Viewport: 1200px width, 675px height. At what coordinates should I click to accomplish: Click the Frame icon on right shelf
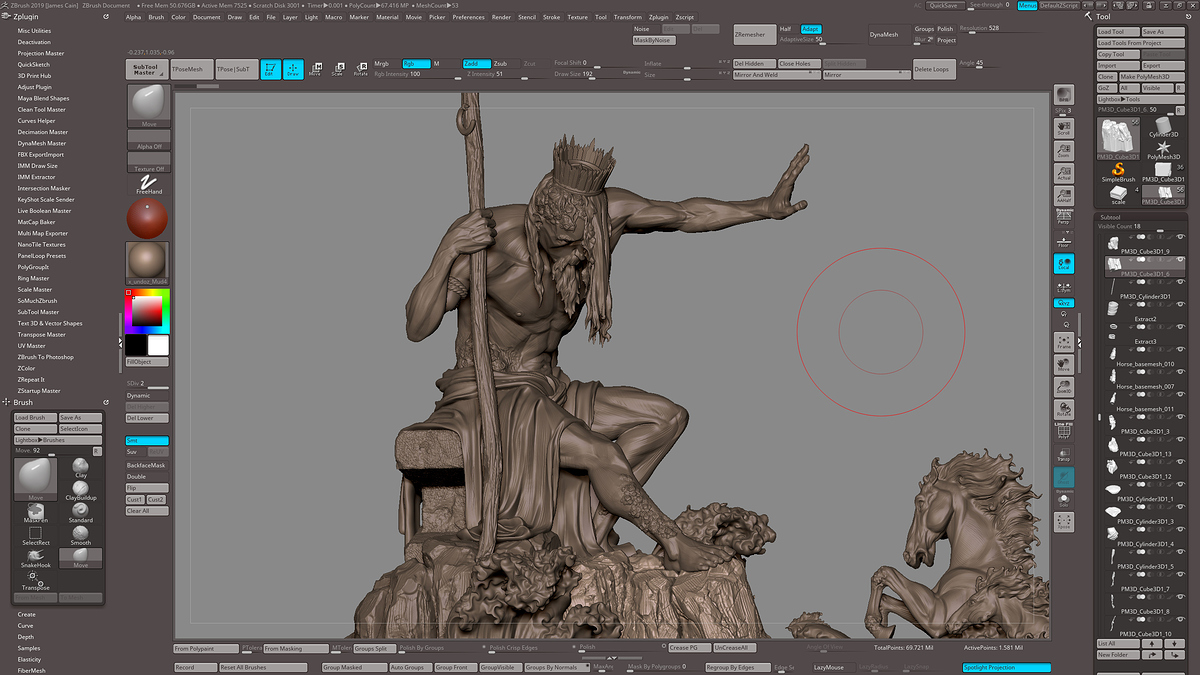click(1064, 342)
